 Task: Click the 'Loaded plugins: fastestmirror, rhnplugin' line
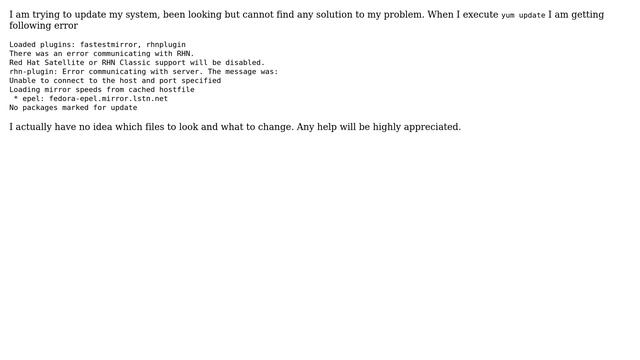coord(98,44)
